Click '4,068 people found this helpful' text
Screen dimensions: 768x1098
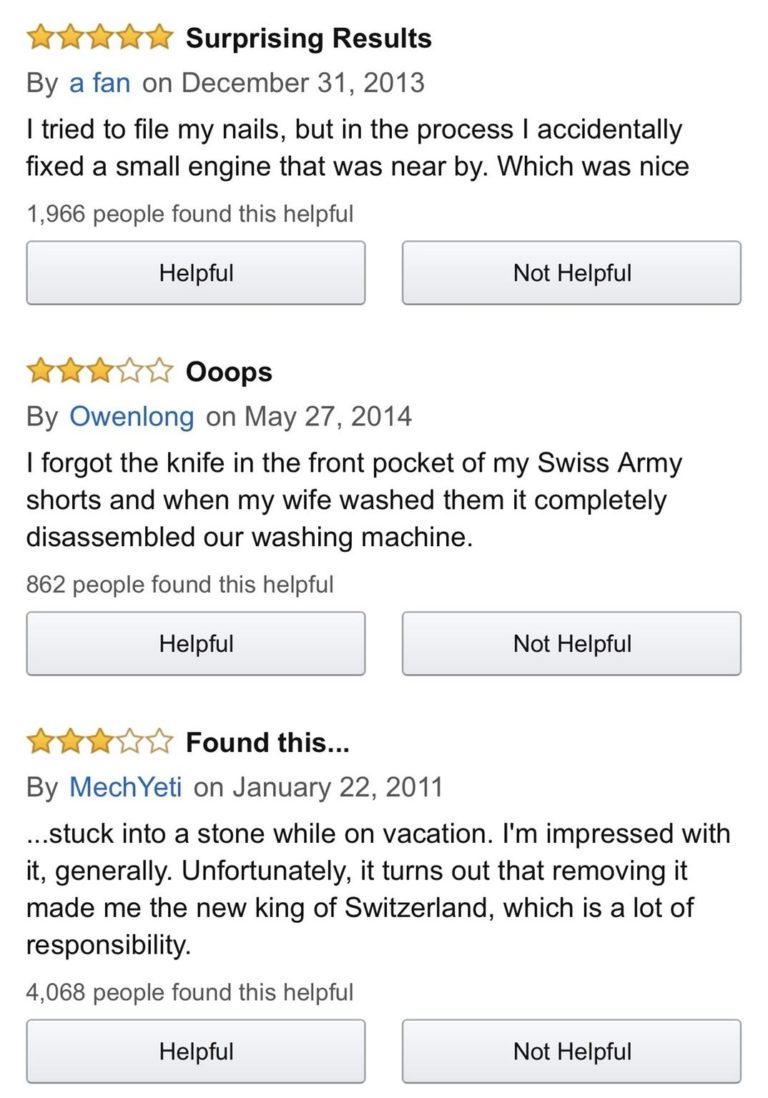[x=190, y=992]
